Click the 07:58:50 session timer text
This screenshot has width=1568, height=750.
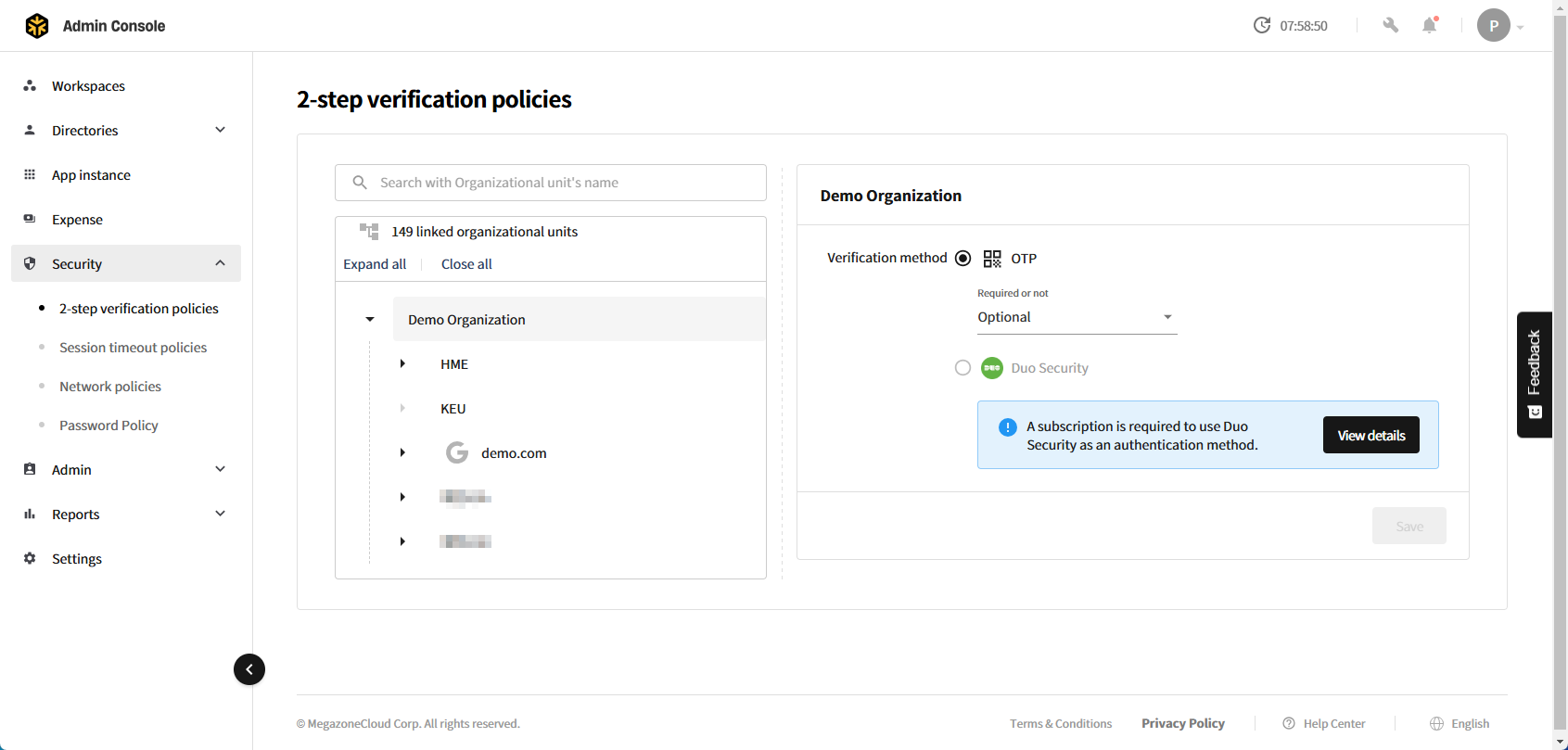[x=1304, y=26]
